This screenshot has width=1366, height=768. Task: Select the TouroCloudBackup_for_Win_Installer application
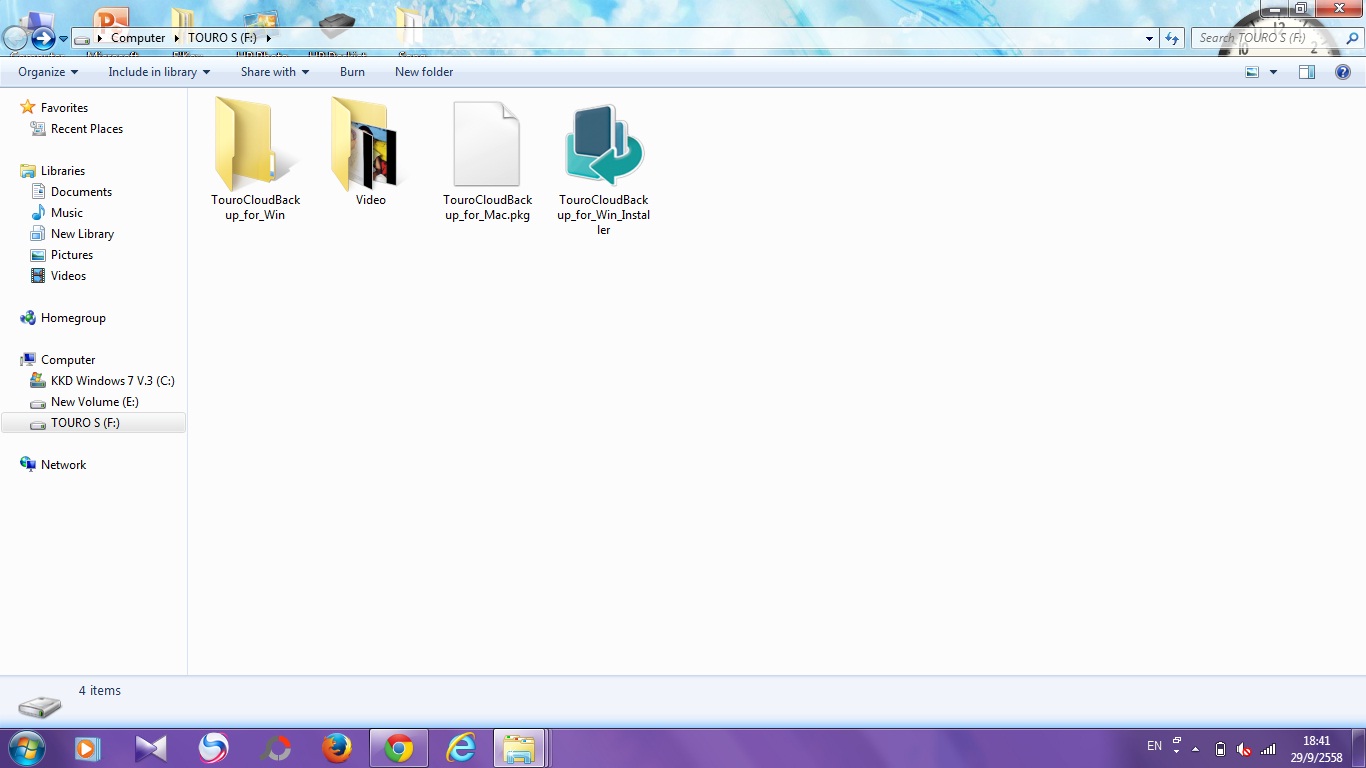pos(603,168)
